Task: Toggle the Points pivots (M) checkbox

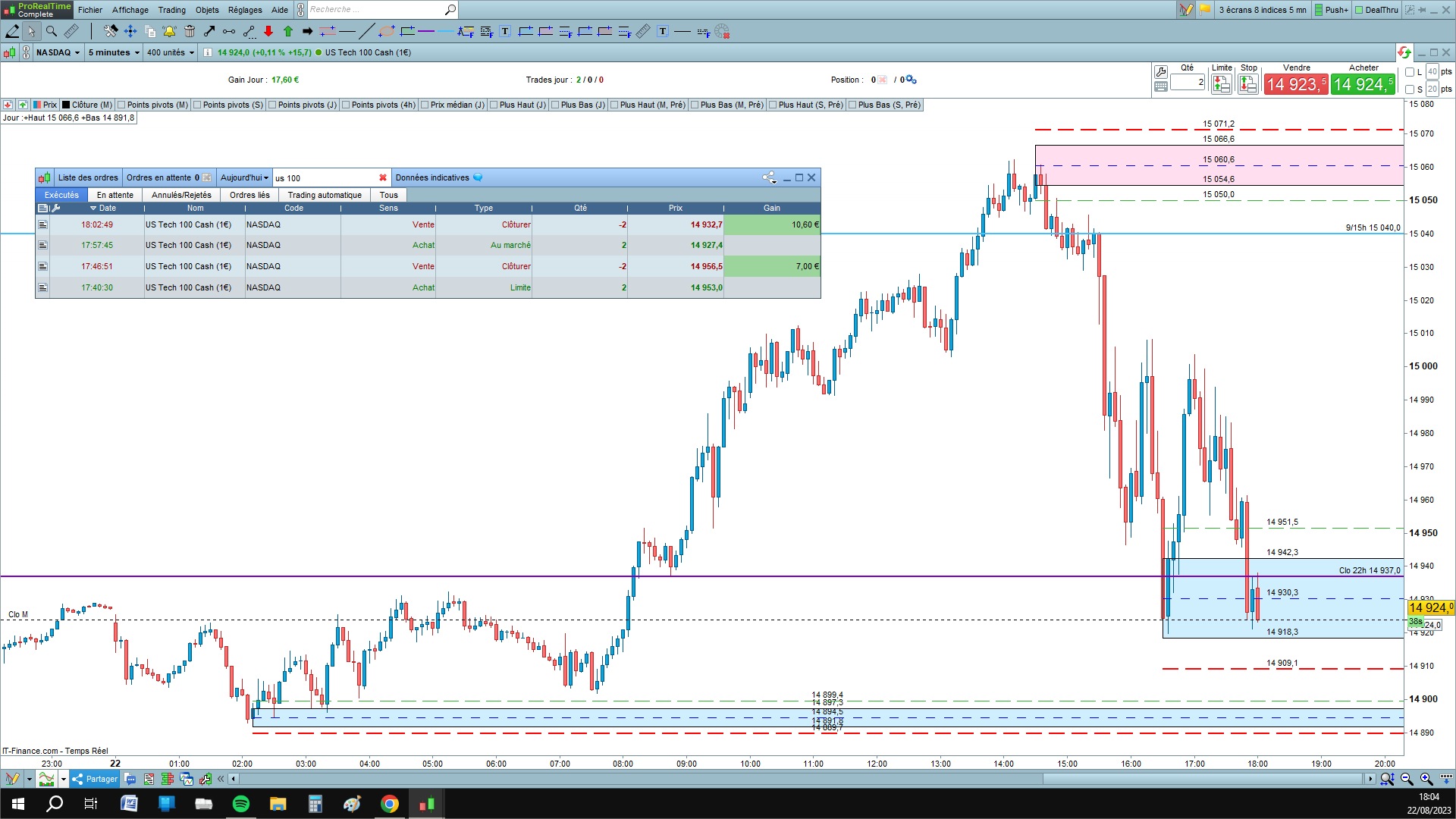Action: click(x=122, y=105)
